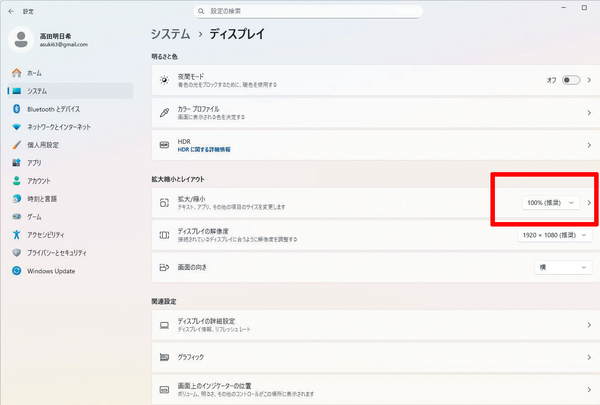Viewport: 600px width, 405px height.
Task: Click the ゲーム controller icon
Action: [16, 217]
